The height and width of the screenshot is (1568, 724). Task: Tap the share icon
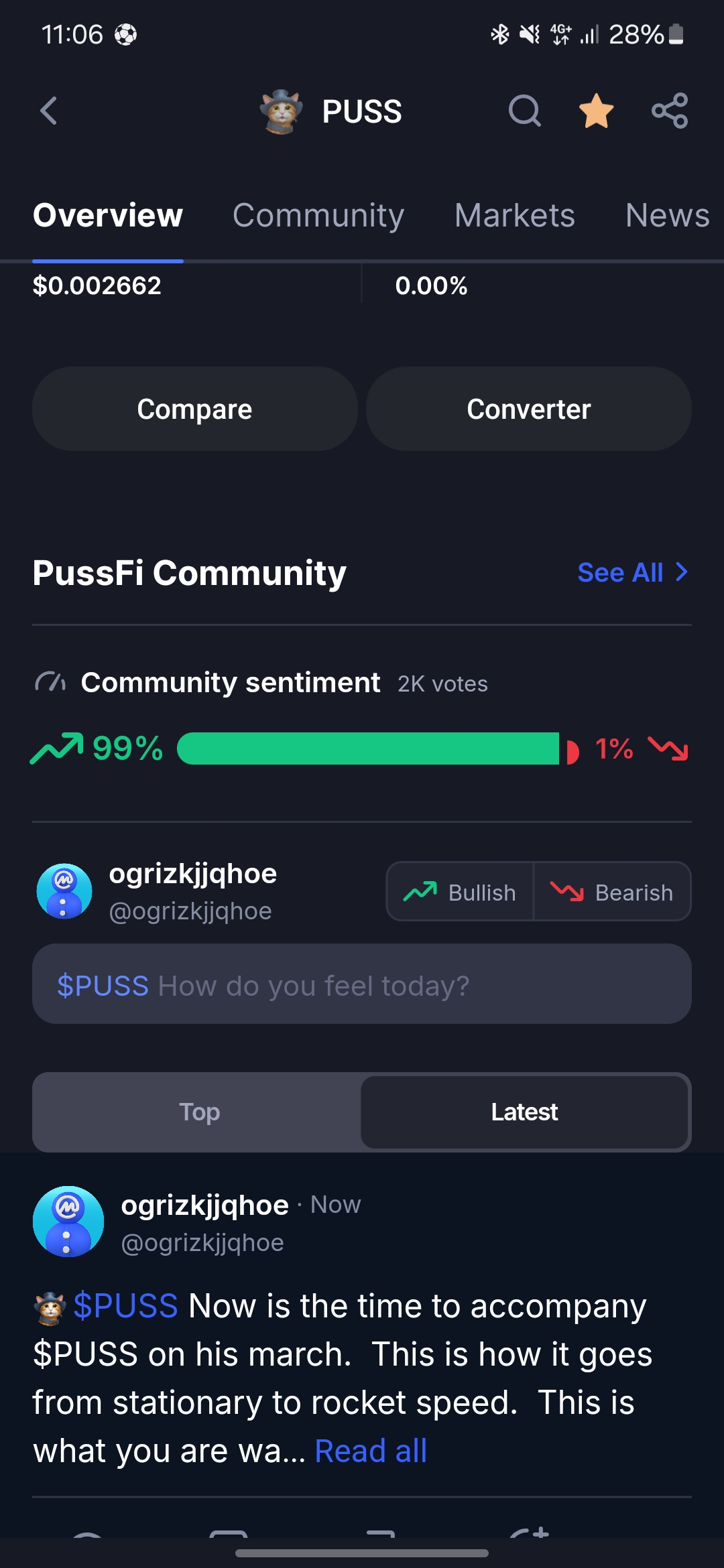click(670, 111)
